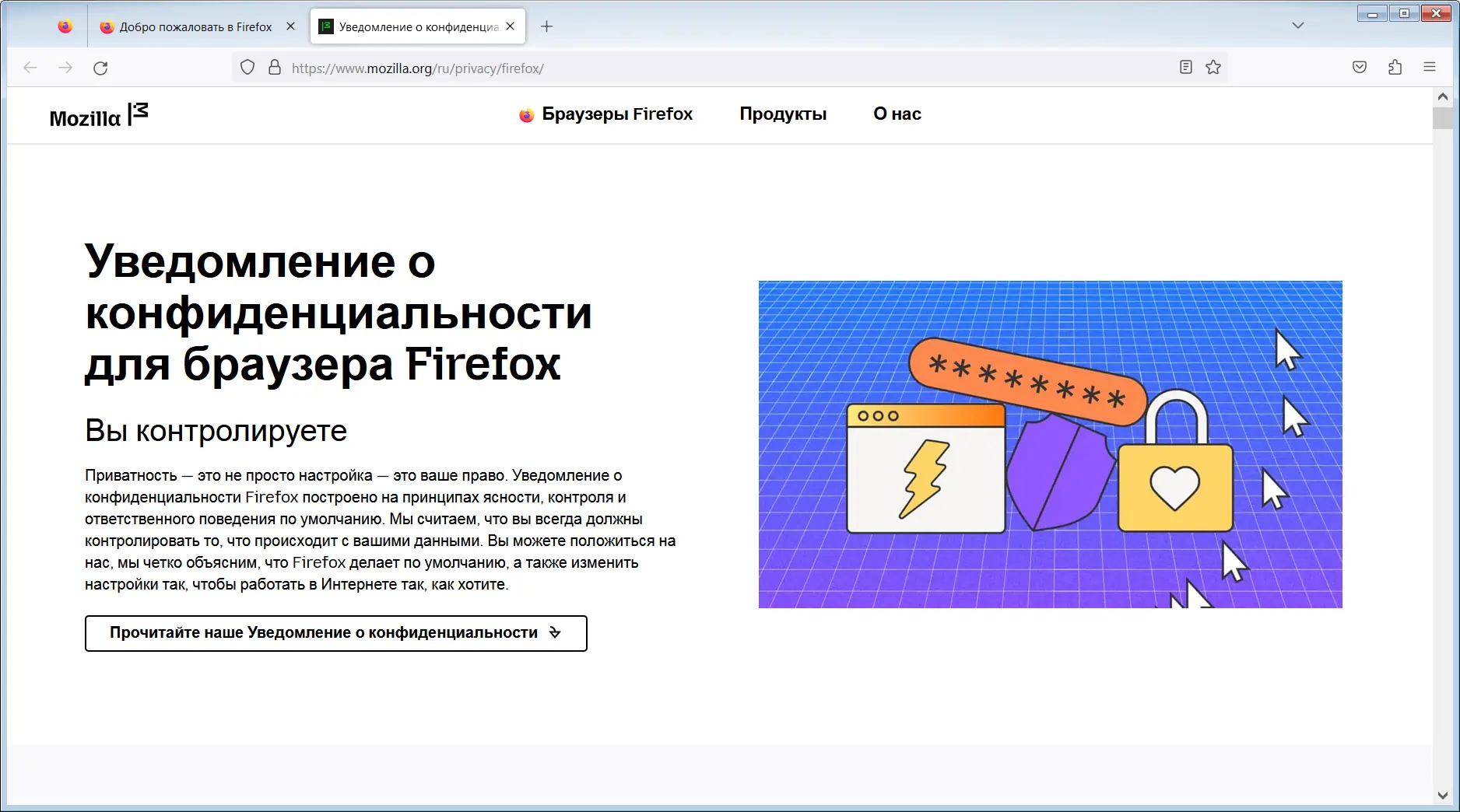Open the 'Браузеры Firefox' navigation menu
The image size is (1460, 812).
tap(605, 114)
